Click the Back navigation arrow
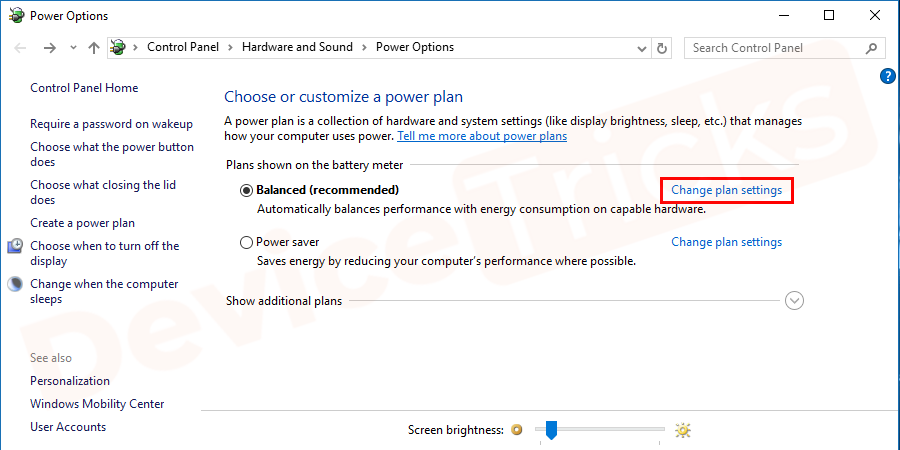 [22, 47]
